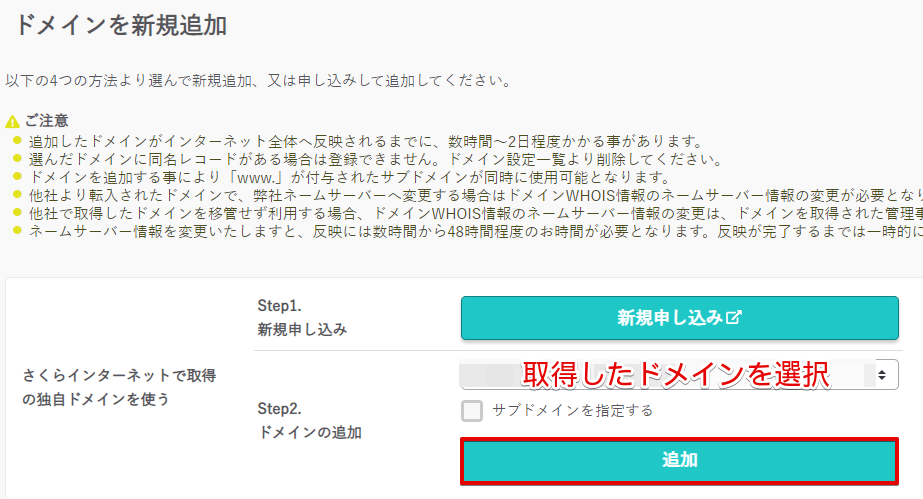Click the note starting 他社より転入されたドメイン
The image size is (923, 499).
pos(476,195)
